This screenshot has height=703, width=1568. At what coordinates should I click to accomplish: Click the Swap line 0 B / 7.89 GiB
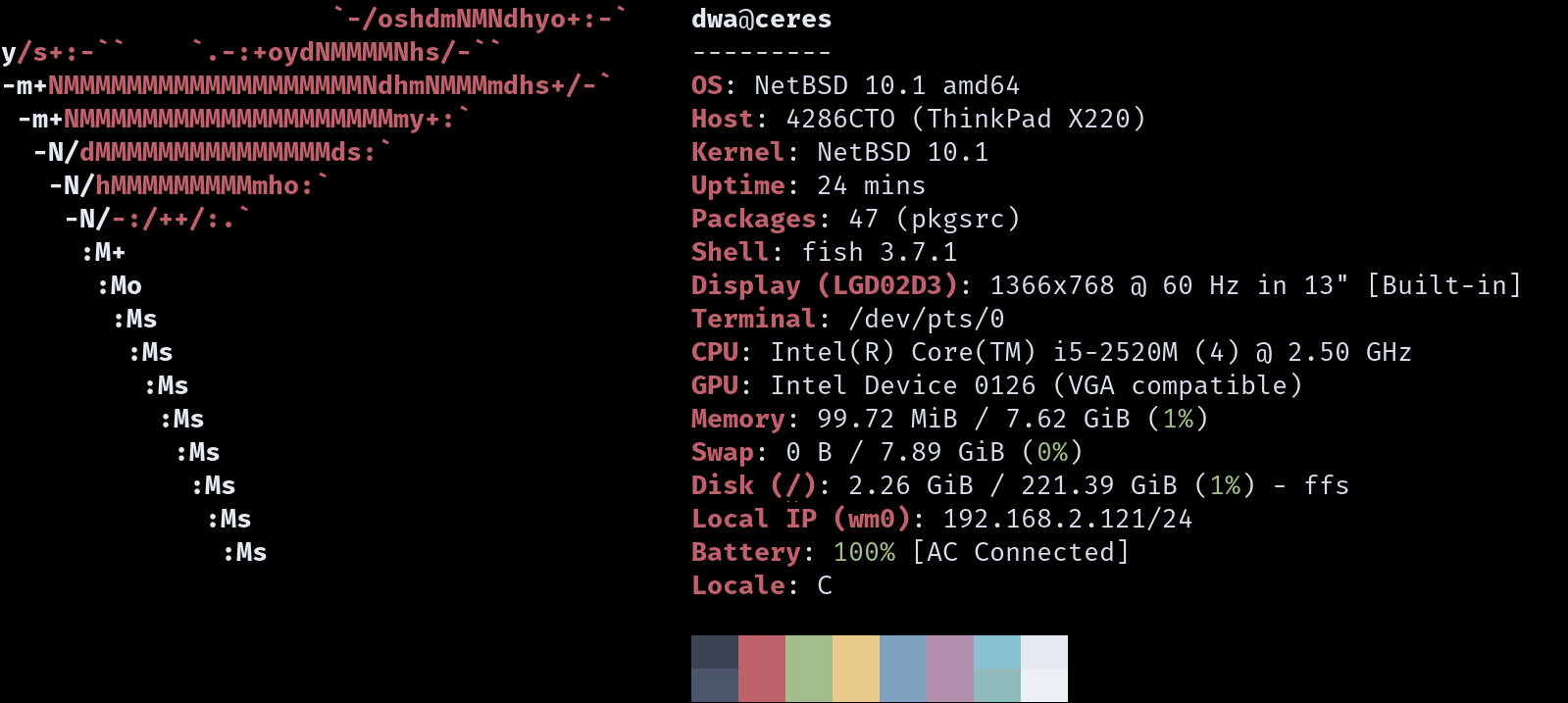click(x=886, y=453)
